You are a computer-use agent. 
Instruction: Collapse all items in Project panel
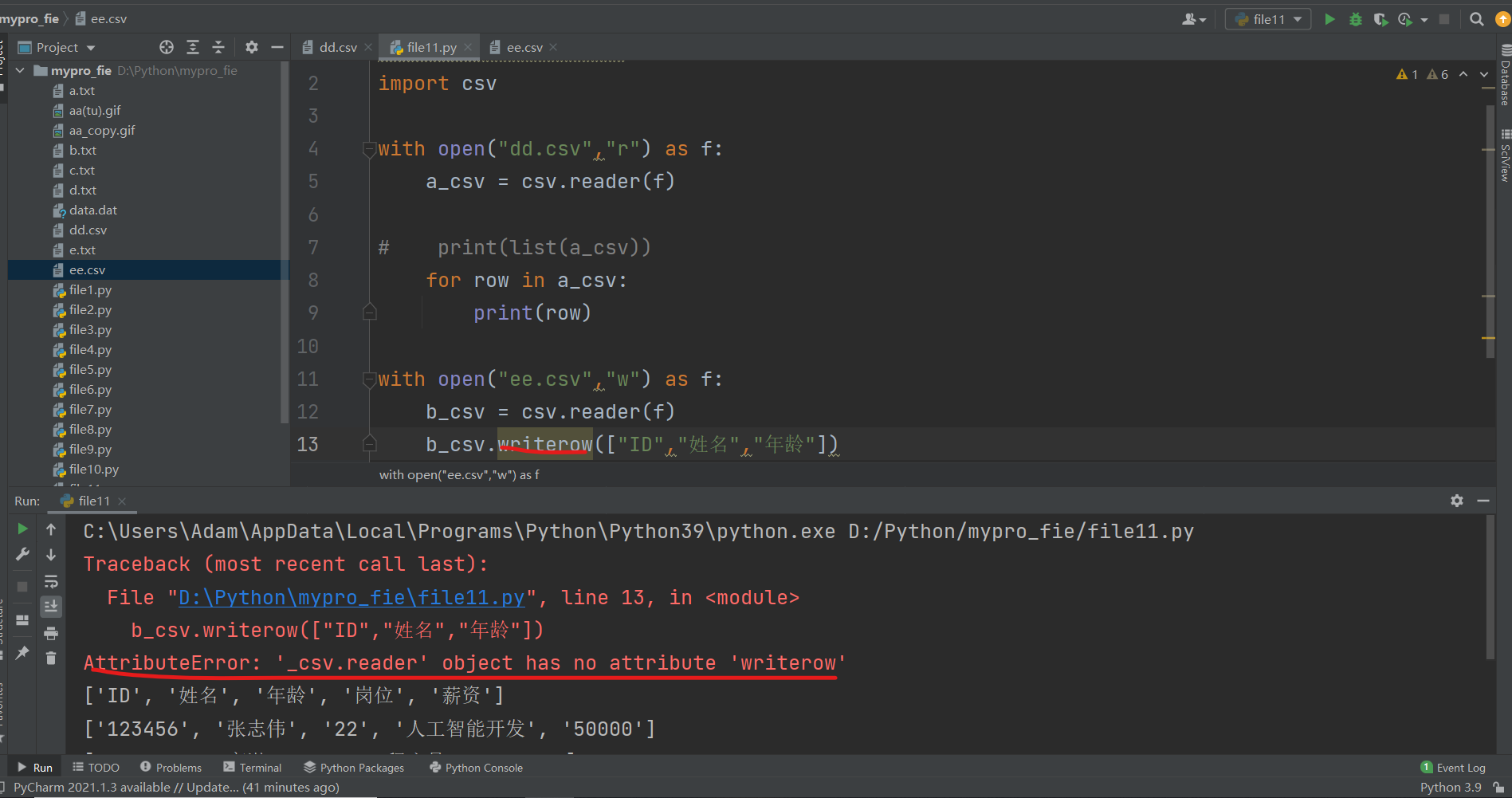pos(218,47)
